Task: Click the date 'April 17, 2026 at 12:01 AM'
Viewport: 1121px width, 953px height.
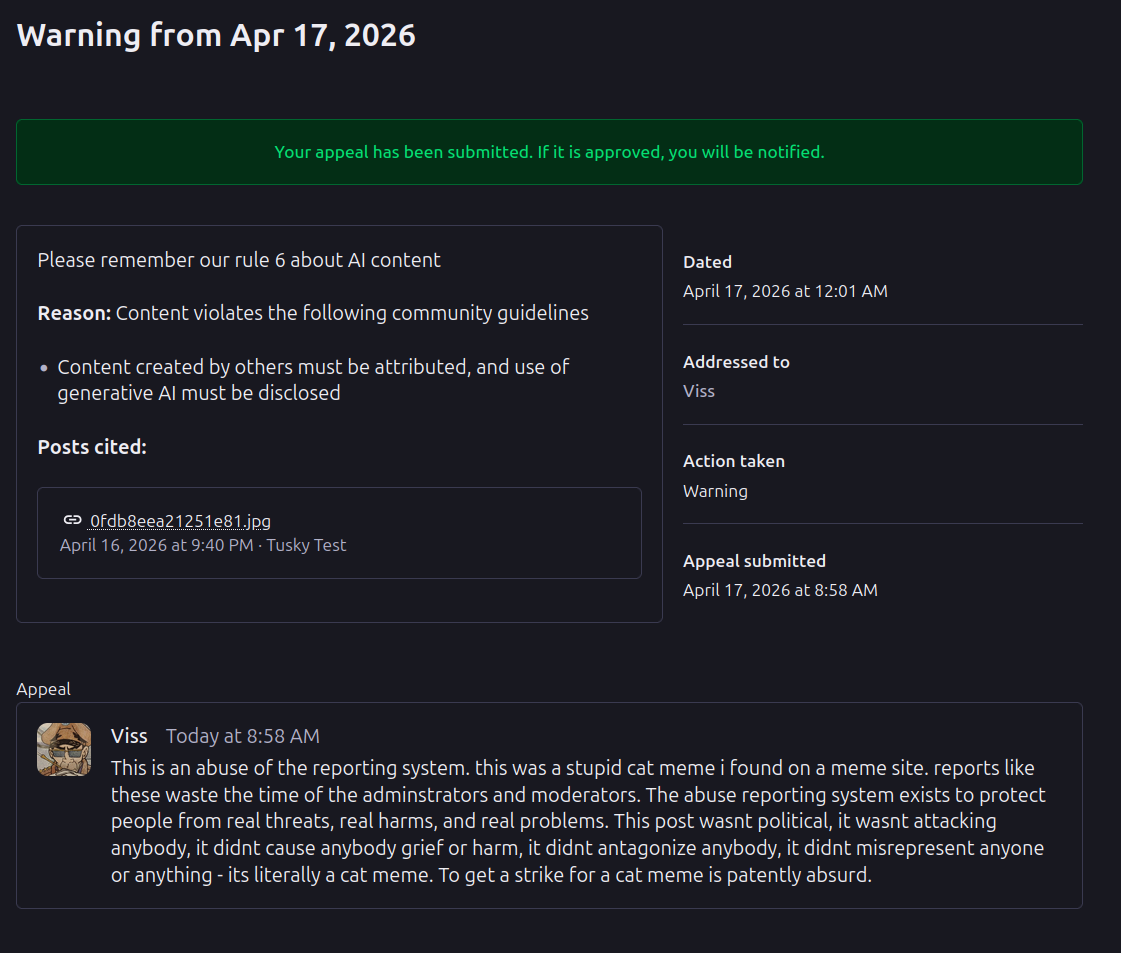Action: 785,292
